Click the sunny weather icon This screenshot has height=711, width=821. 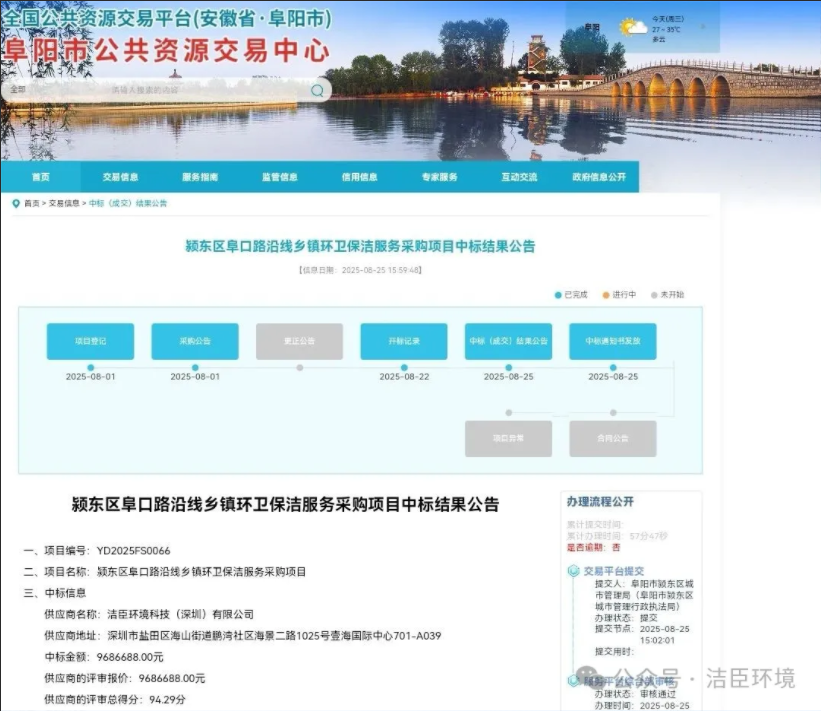point(631,27)
